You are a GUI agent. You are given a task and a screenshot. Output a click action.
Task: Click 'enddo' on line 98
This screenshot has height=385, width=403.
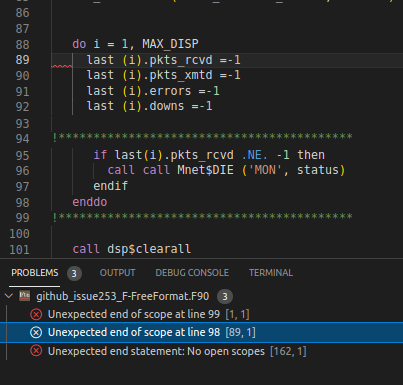click(x=90, y=202)
